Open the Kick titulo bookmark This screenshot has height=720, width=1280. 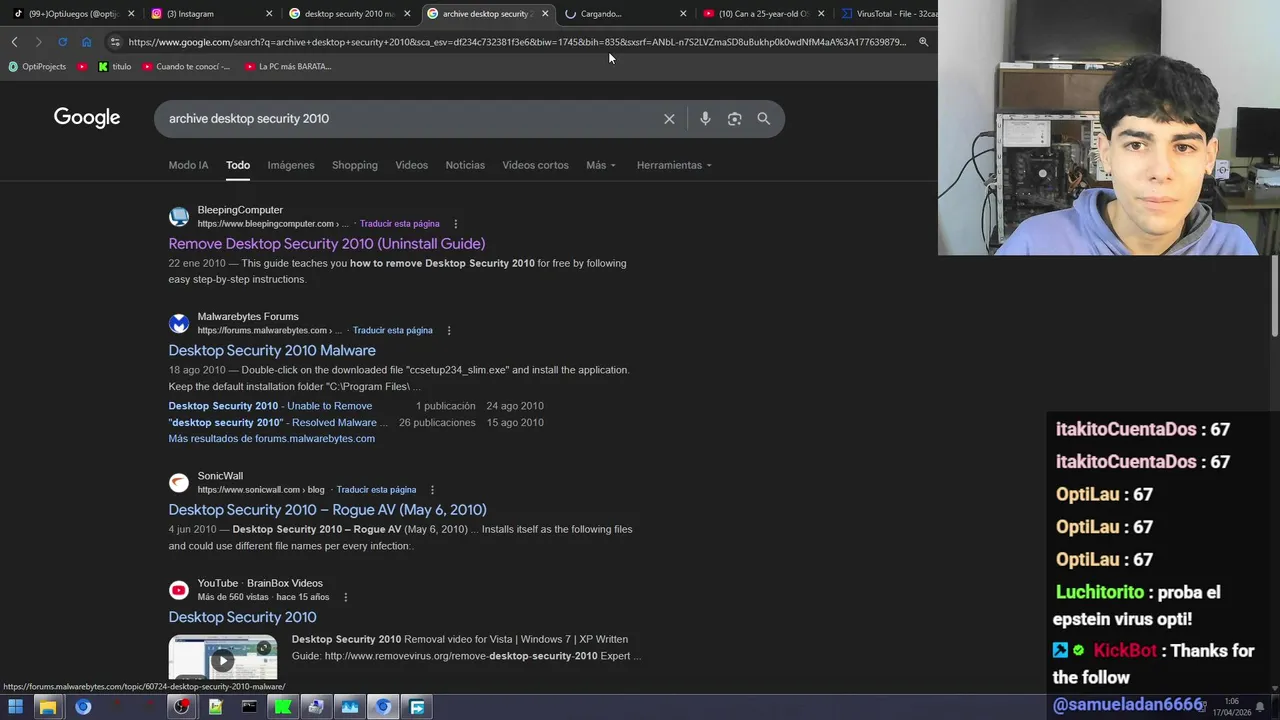pyautogui.click(x=115, y=67)
